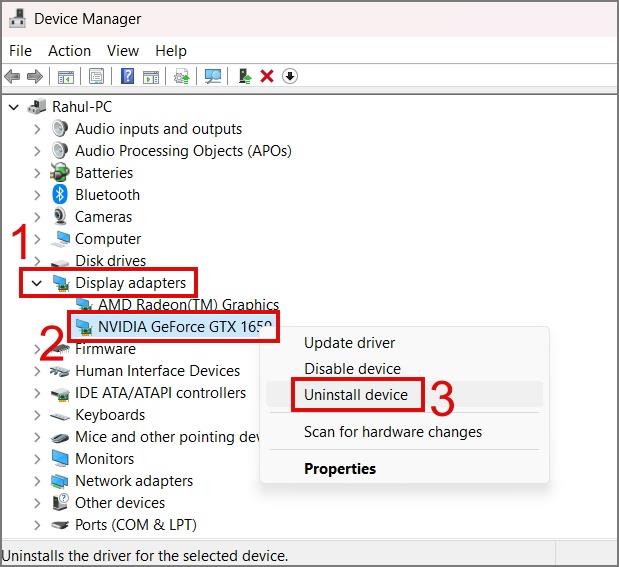Select Audio Processing Objects (APOs) label

pos(183,151)
